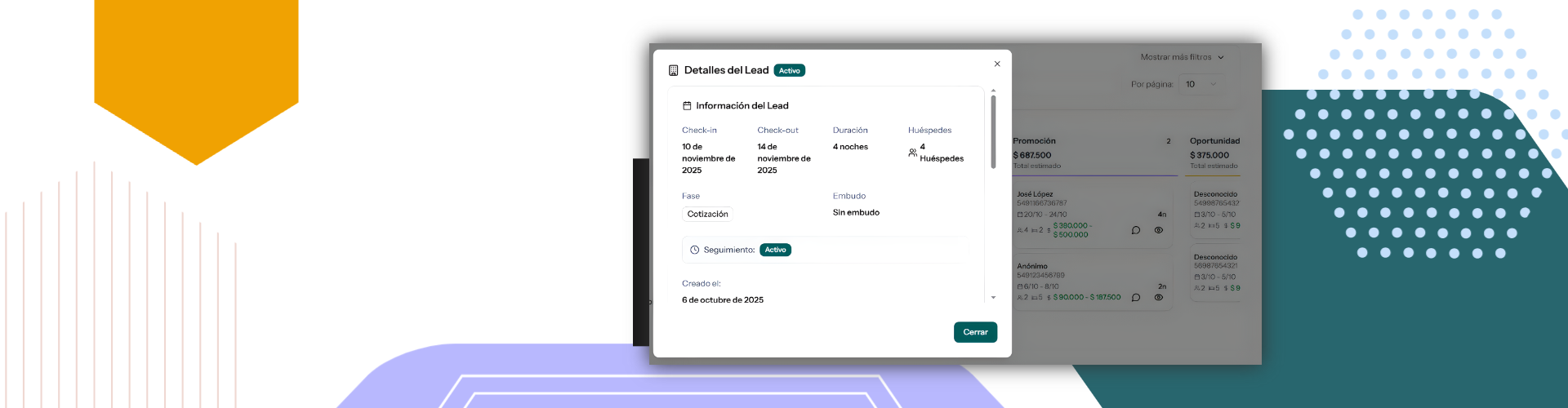Click the dialog's vertical scrollbar thumb
The width and height of the screenshot is (1568, 408).
[x=993, y=131]
